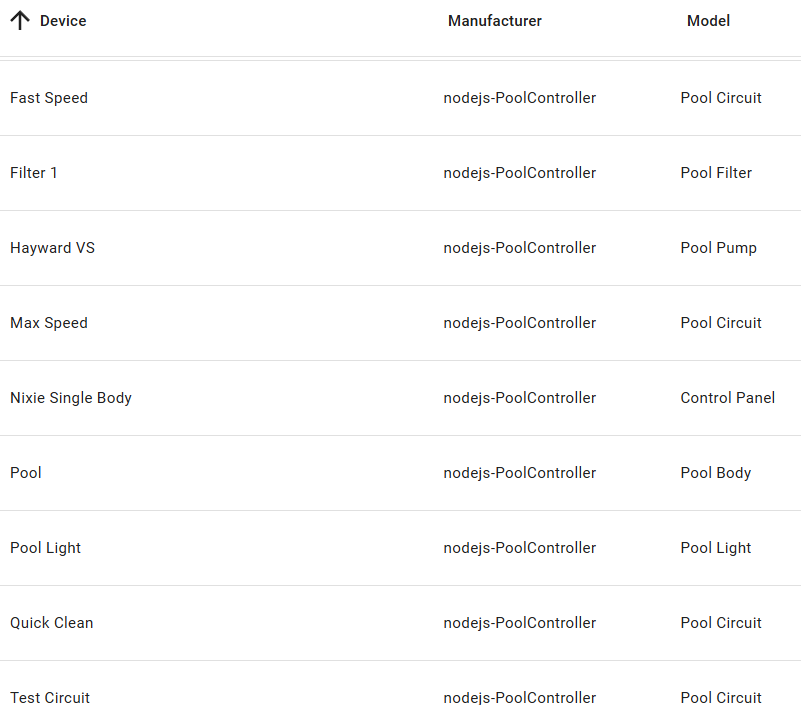The height and width of the screenshot is (707, 801).
Task: Click Pool Body model cell
Action: [715, 473]
